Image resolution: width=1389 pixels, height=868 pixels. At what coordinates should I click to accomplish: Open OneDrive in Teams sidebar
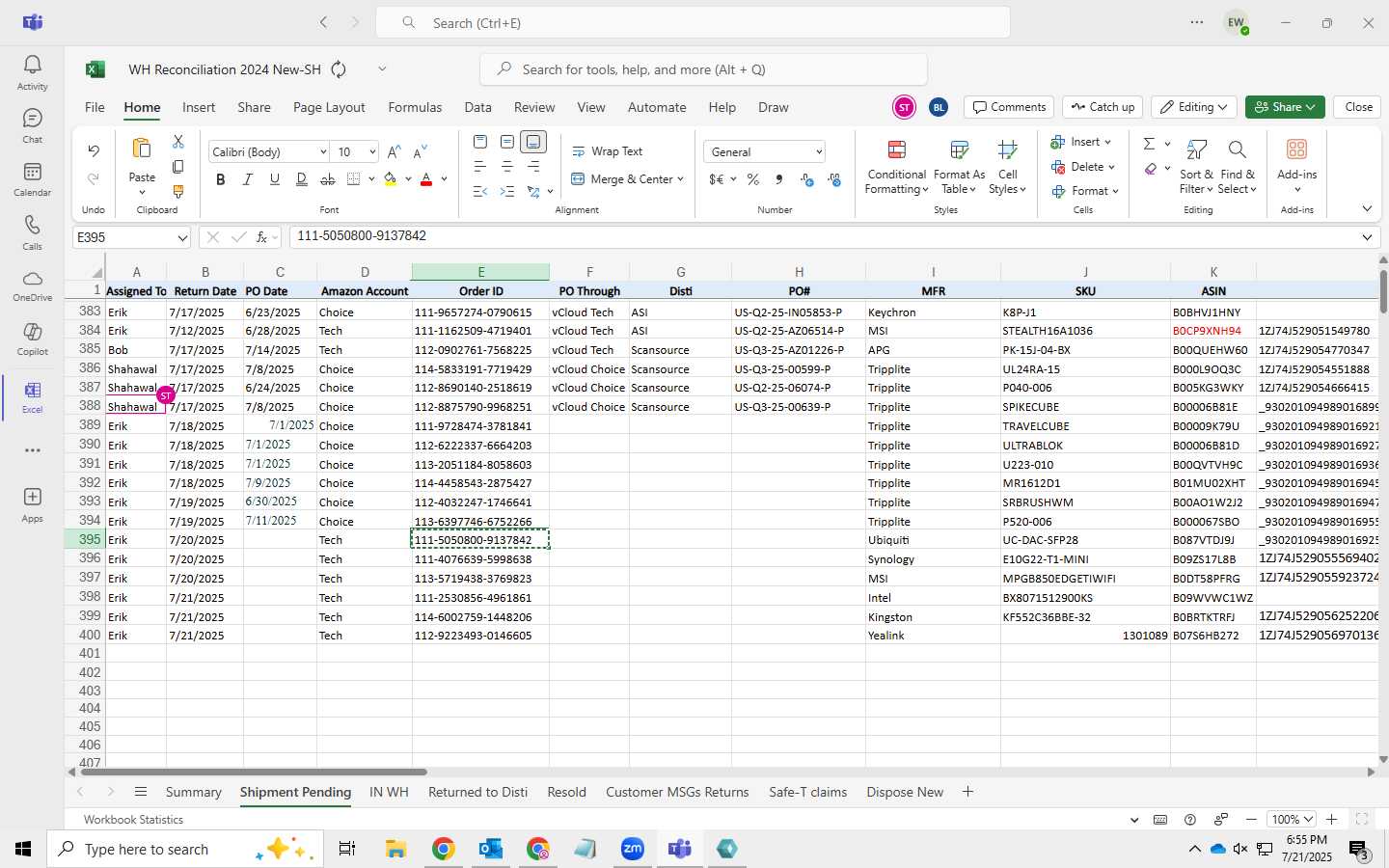click(x=32, y=285)
